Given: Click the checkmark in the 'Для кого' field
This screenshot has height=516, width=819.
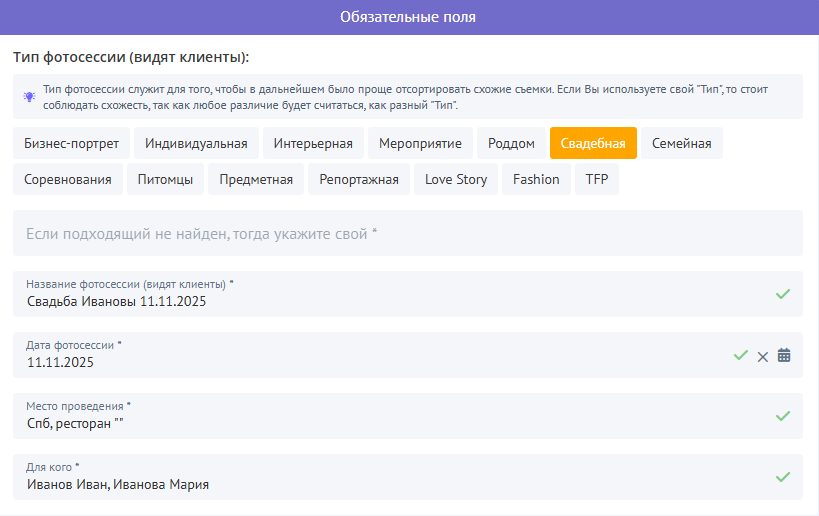Looking at the screenshot, I should (x=783, y=477).
